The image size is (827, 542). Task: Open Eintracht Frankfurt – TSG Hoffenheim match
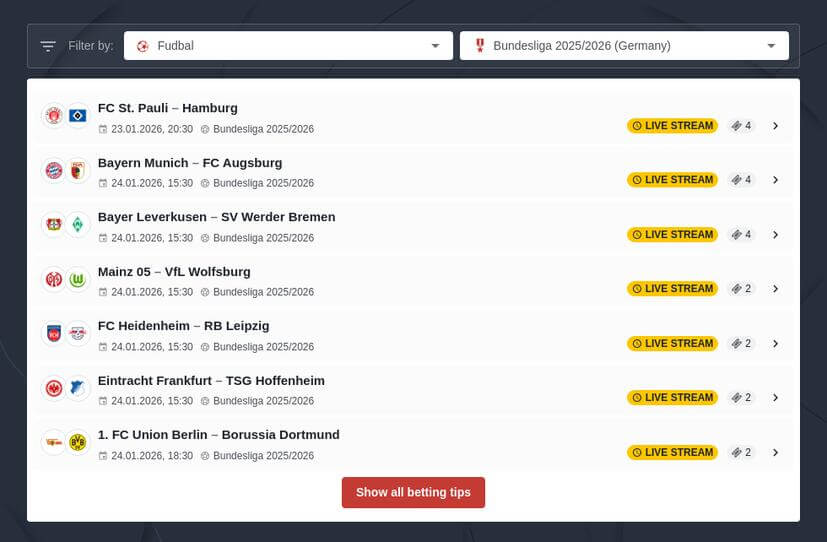coord(211,381)
